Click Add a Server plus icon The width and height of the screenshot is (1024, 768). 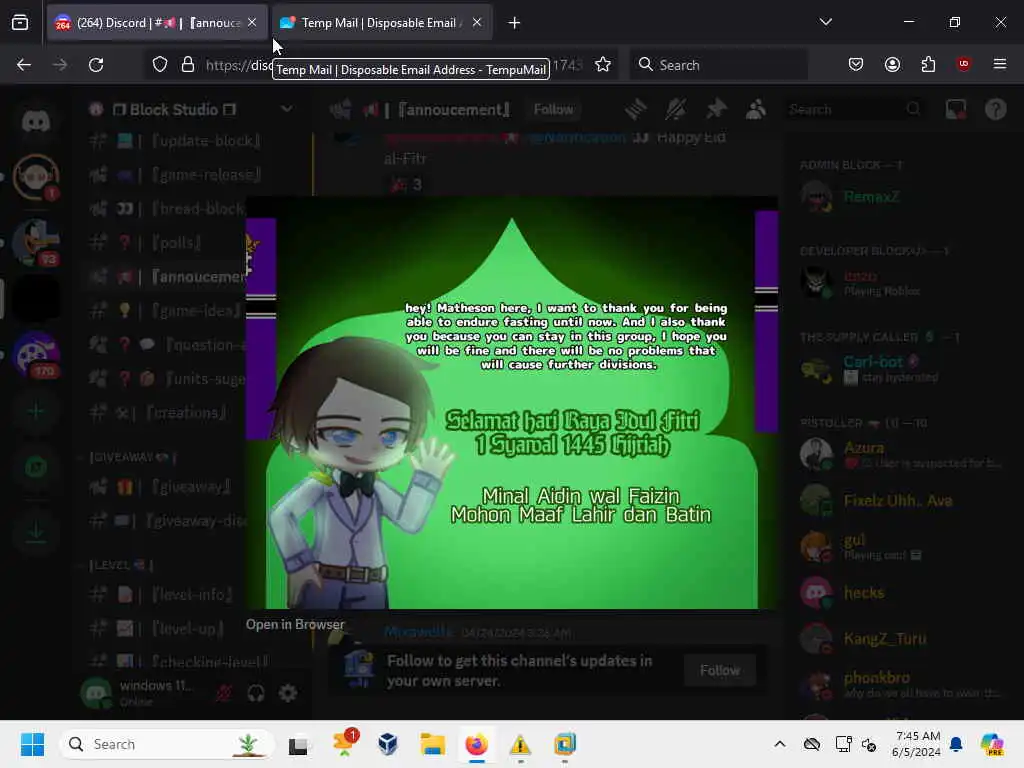point(36,411)
